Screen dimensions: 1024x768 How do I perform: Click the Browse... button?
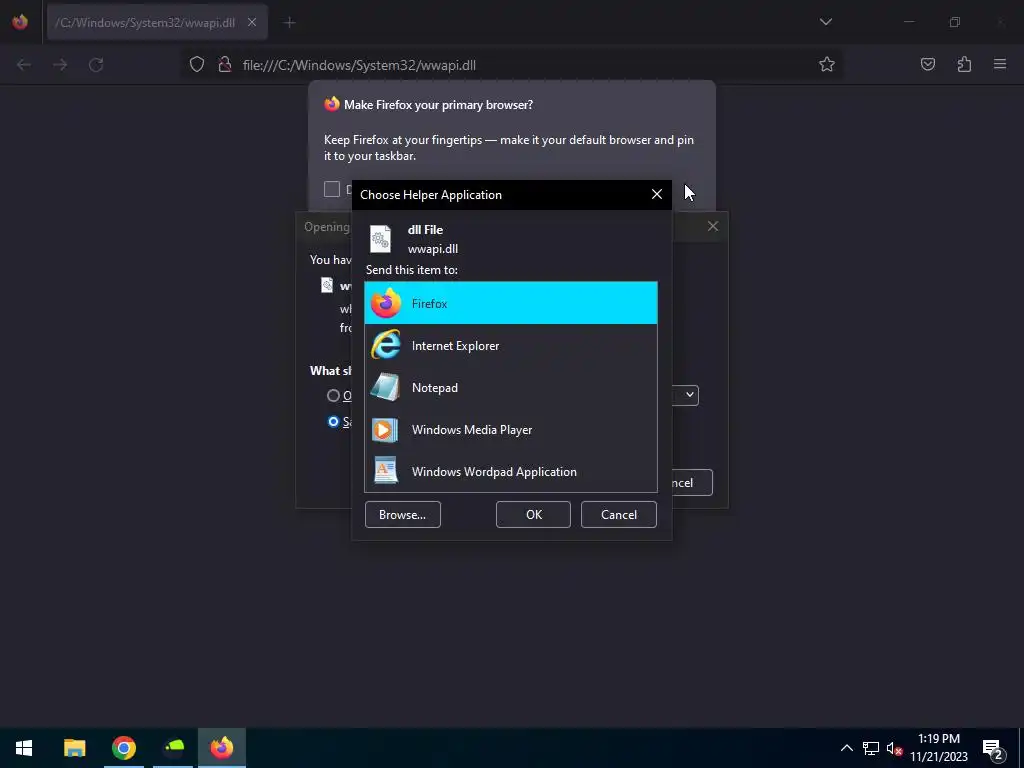(x=402, y=515)
